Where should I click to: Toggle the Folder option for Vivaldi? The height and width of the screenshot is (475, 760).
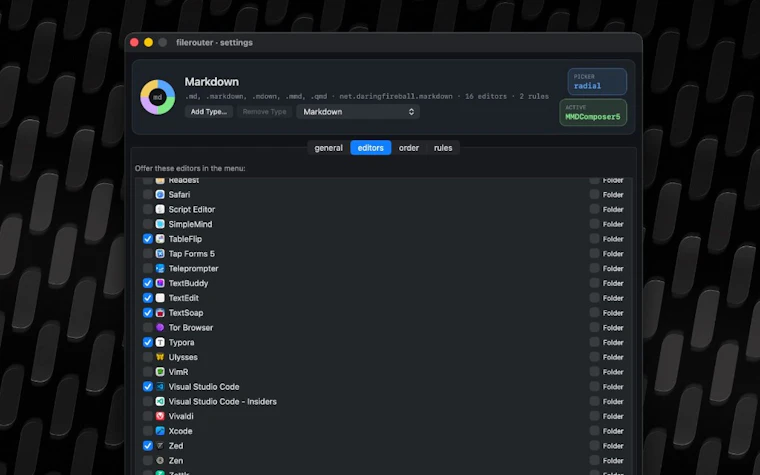point(594,416)
